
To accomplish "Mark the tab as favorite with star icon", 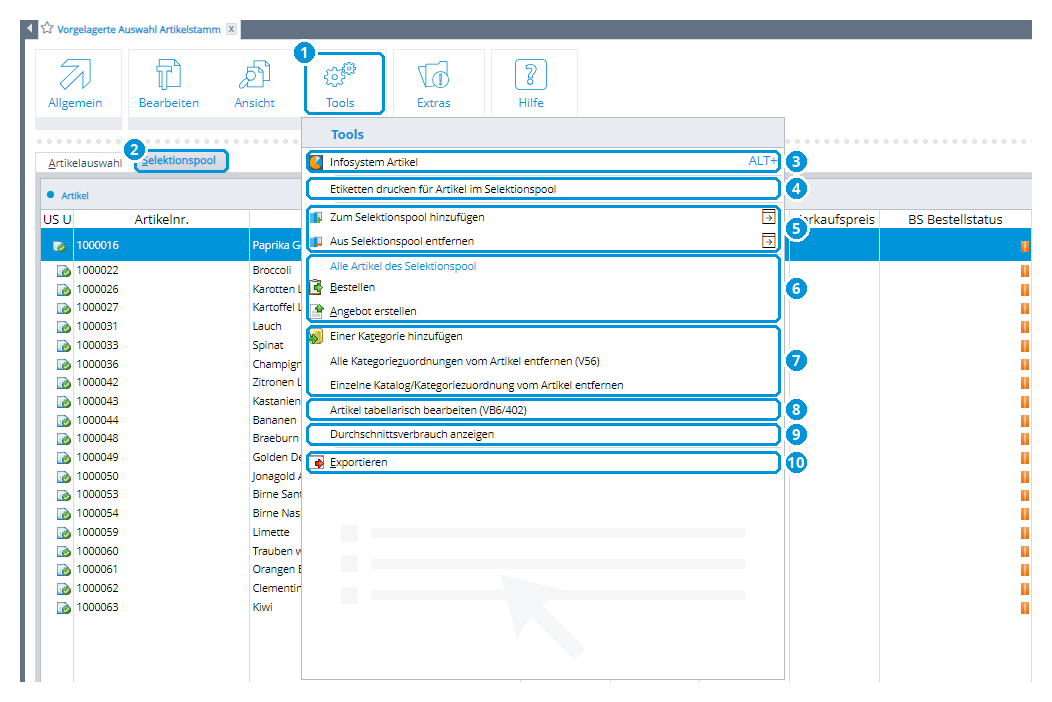I will (x=47, y=28).
